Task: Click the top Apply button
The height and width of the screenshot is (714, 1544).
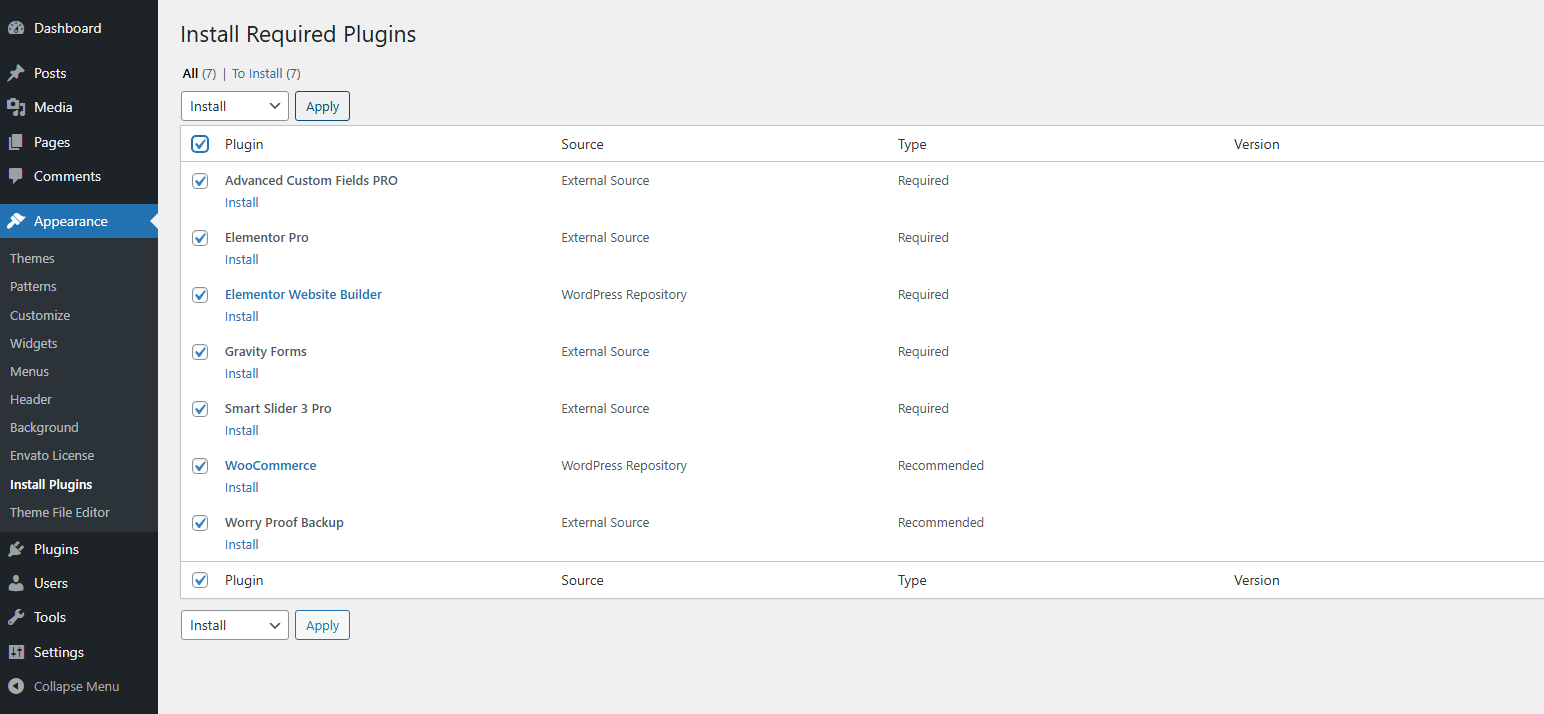Action: pyautogui.click(x=322, y=106)
